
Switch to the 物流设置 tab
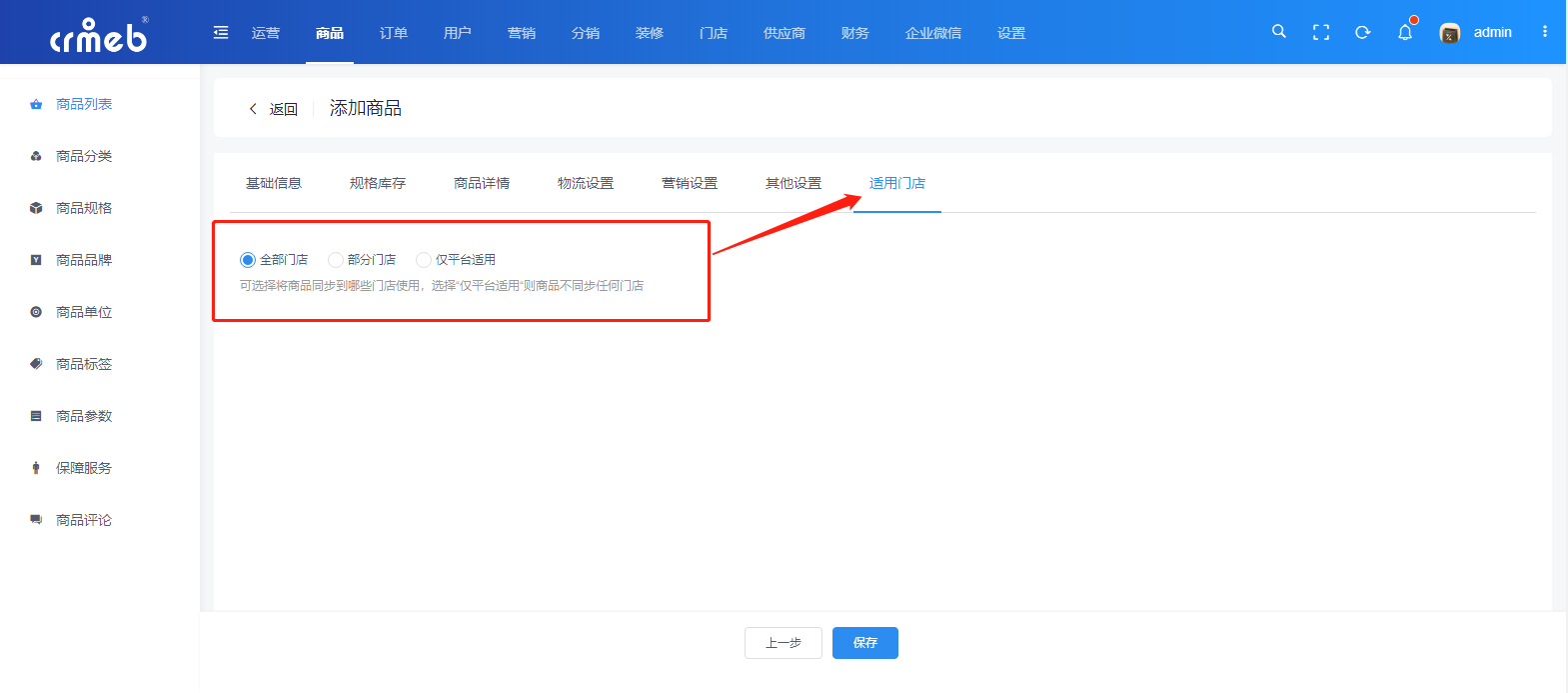point(586,183)
